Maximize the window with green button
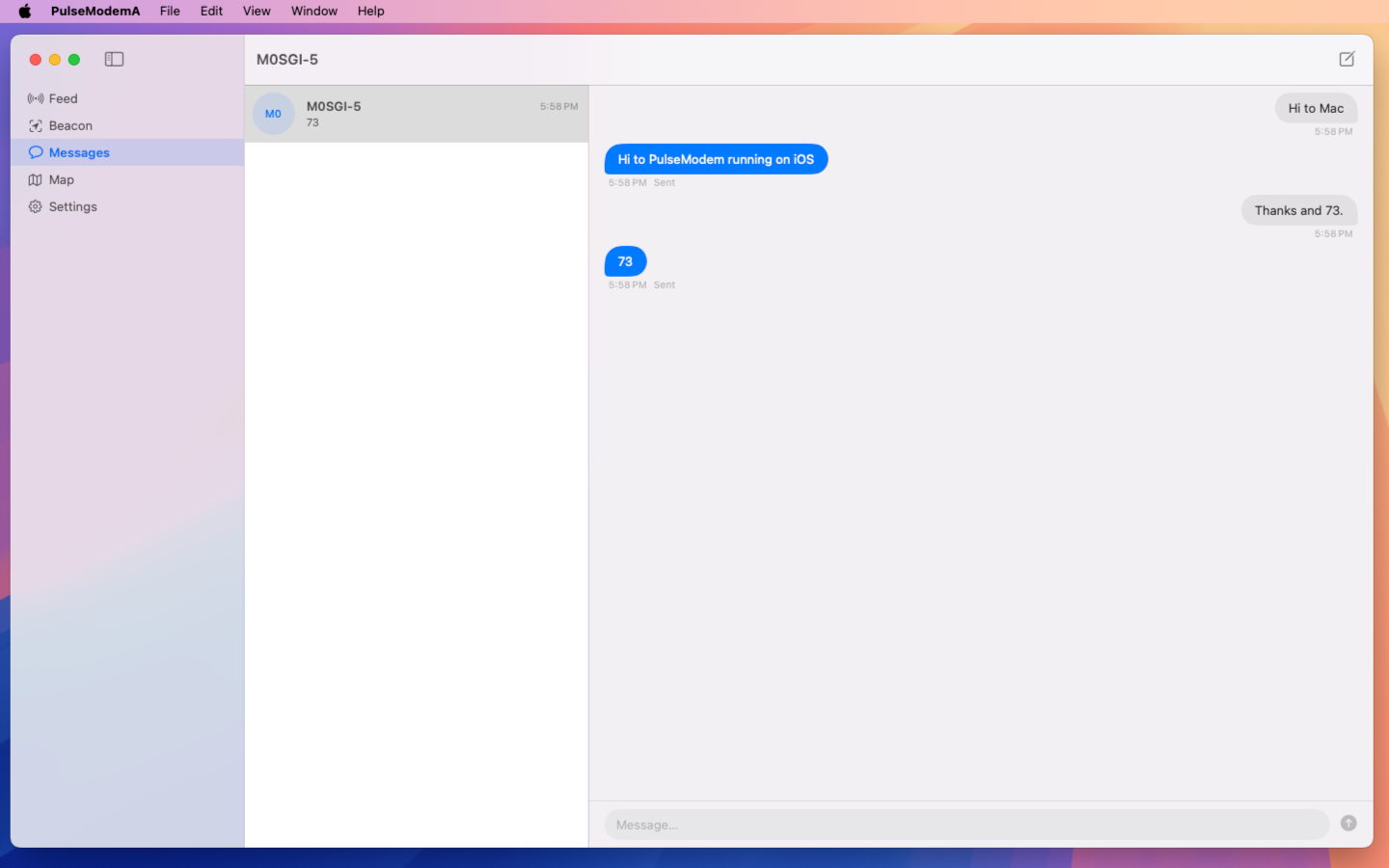Viewport: 1389px width, 868px height. (74, 60)
